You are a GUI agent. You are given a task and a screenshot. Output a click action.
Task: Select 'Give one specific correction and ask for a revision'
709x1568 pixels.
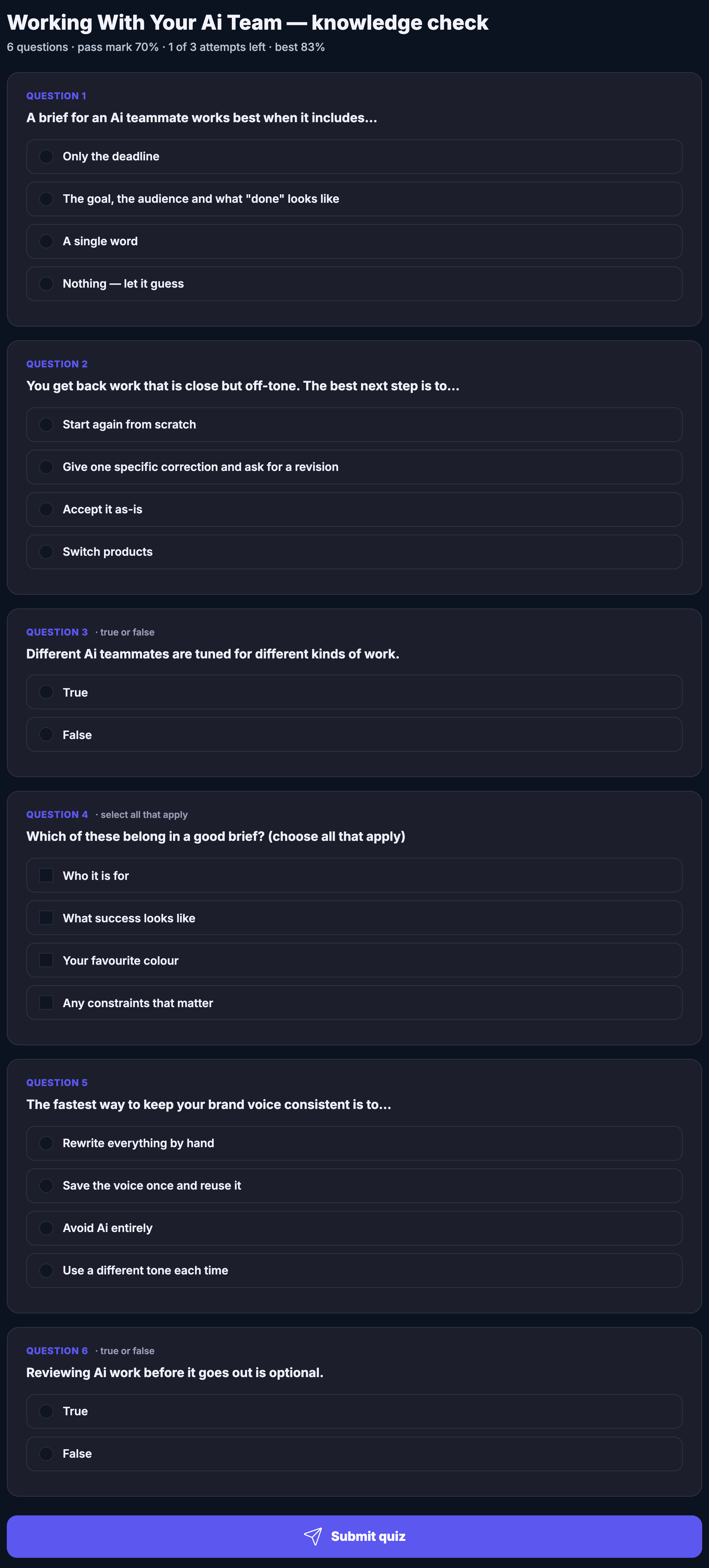tap(354, 467)
